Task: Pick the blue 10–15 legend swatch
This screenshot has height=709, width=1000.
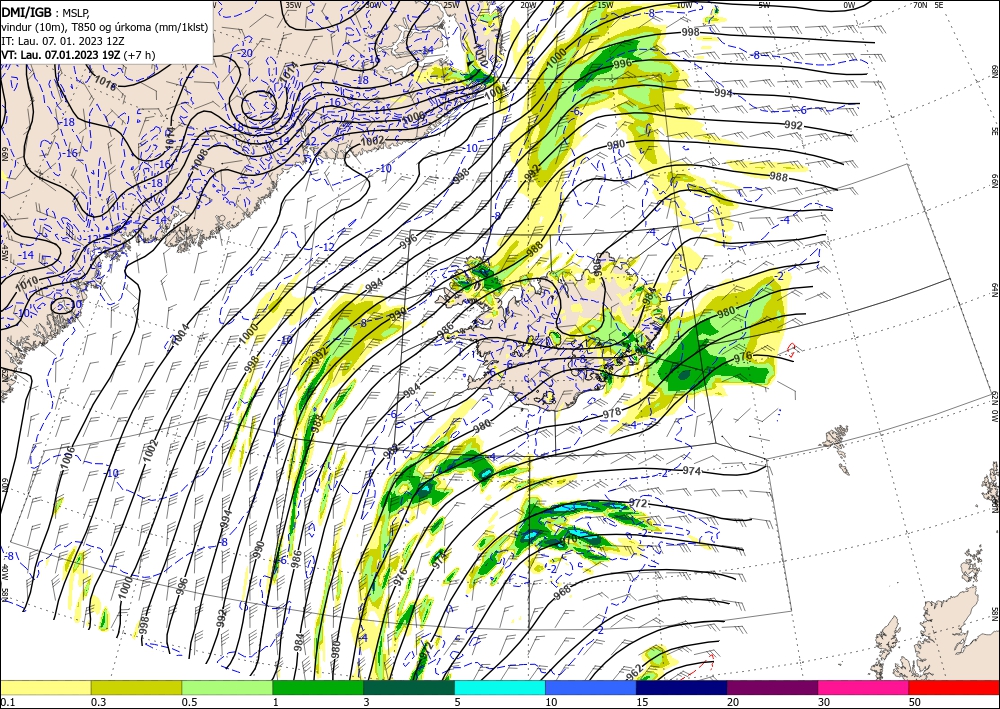Action: tap(591, 687)
